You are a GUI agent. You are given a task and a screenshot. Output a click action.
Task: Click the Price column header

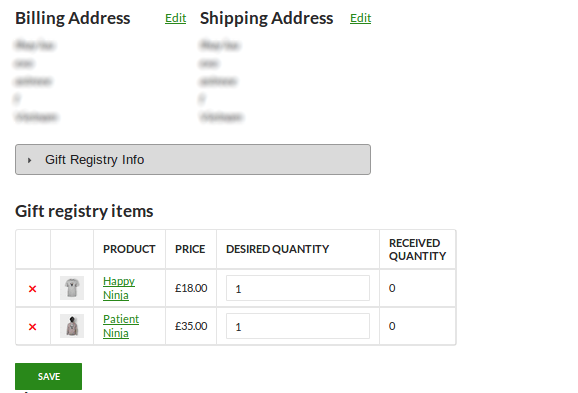coord(190,249)
